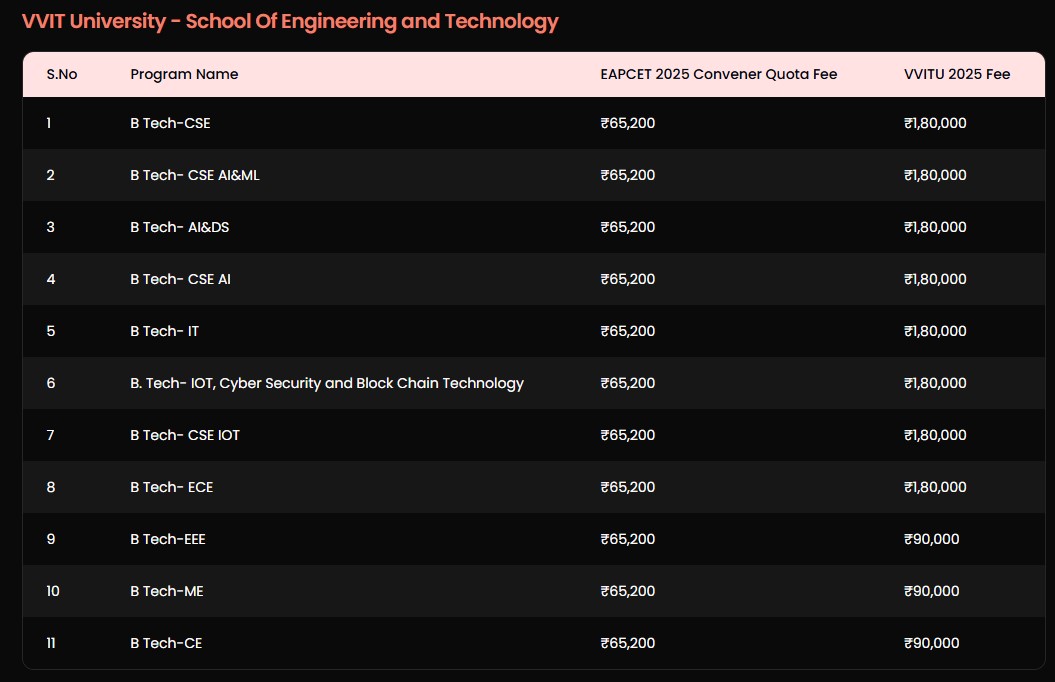
Task: Click the page heading 'VVIT University - School Of Engineering and Technology'
Action: tap(290, 22)
